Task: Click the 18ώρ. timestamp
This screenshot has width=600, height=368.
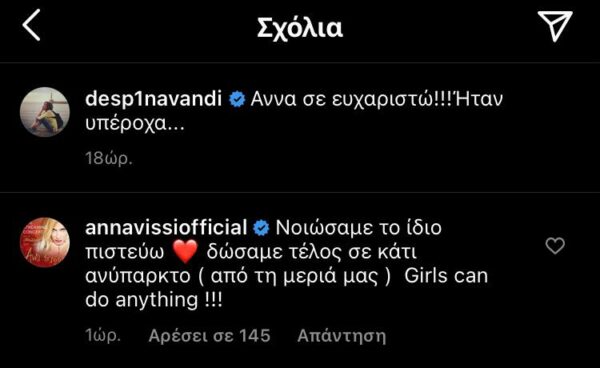Action: (109, 158)
